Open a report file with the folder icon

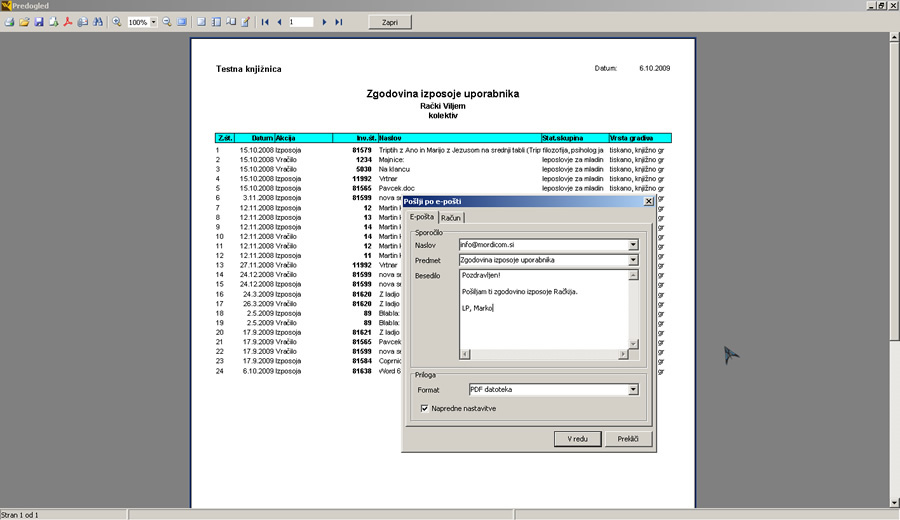pyautogui.click(x=24, y=22)
